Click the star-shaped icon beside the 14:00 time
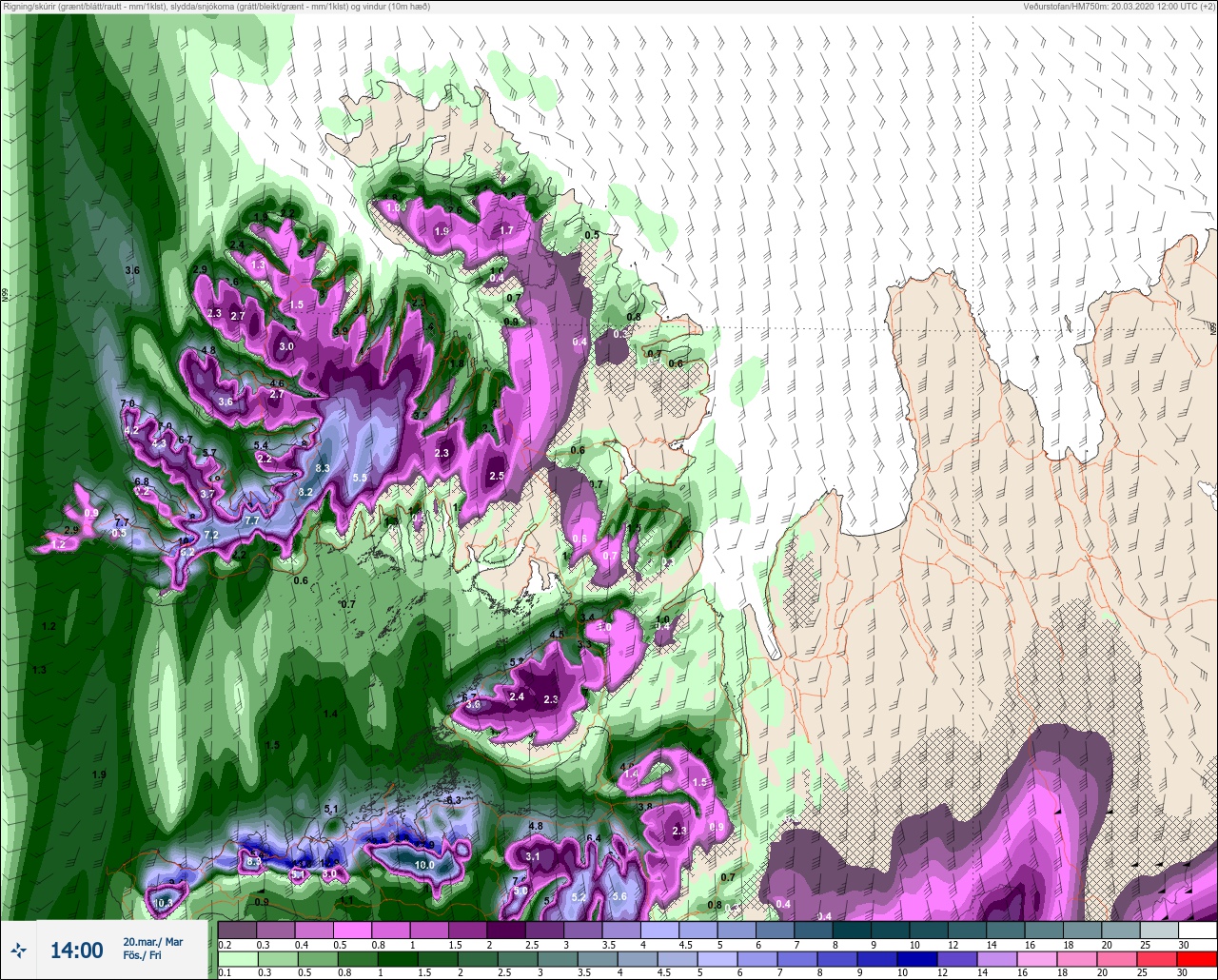The width and height of the screenshot is (1218, 980). click(x=18, y=950)
